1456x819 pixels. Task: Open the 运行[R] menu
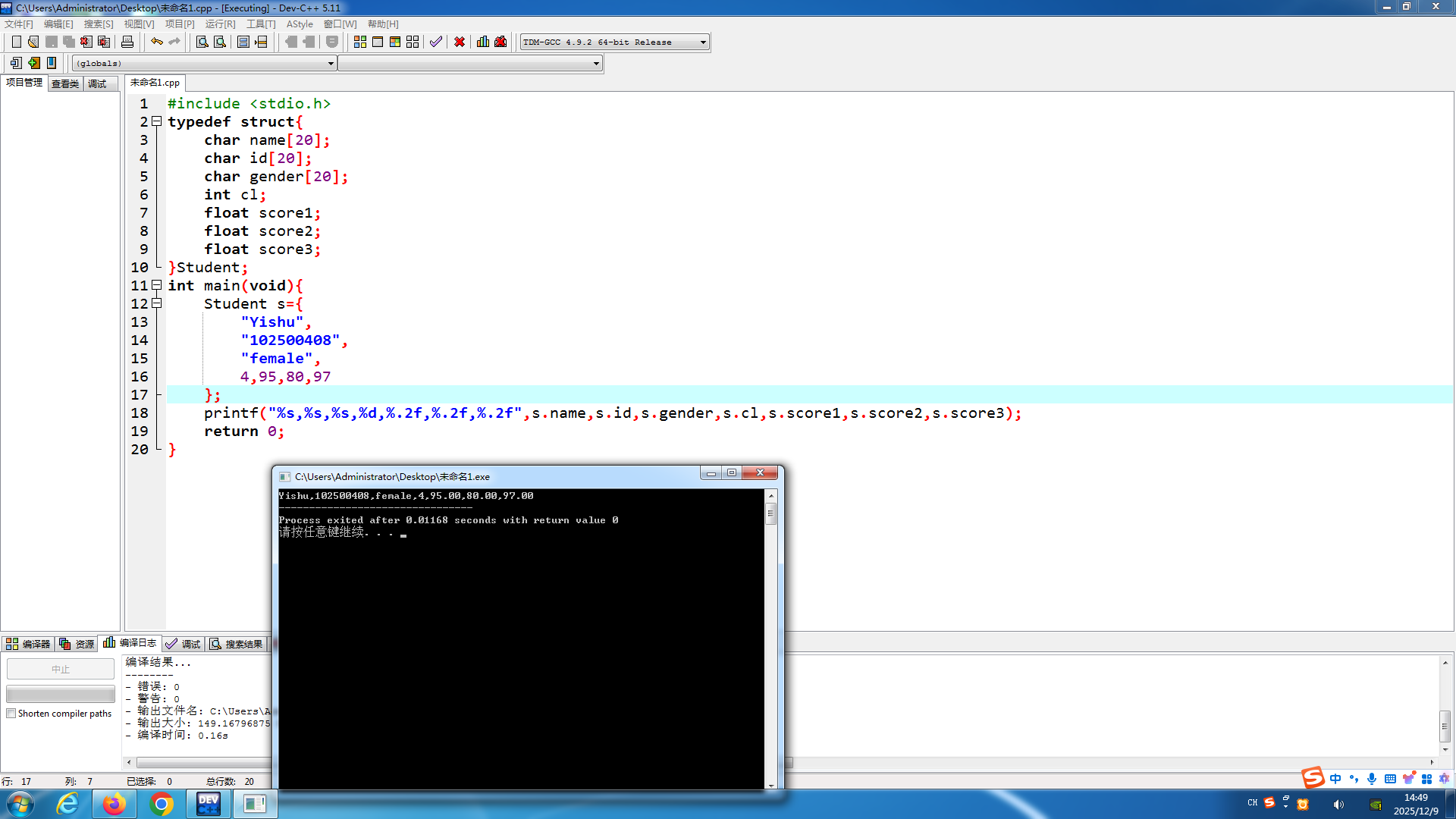pyautogui.click(x=220, y=24)
